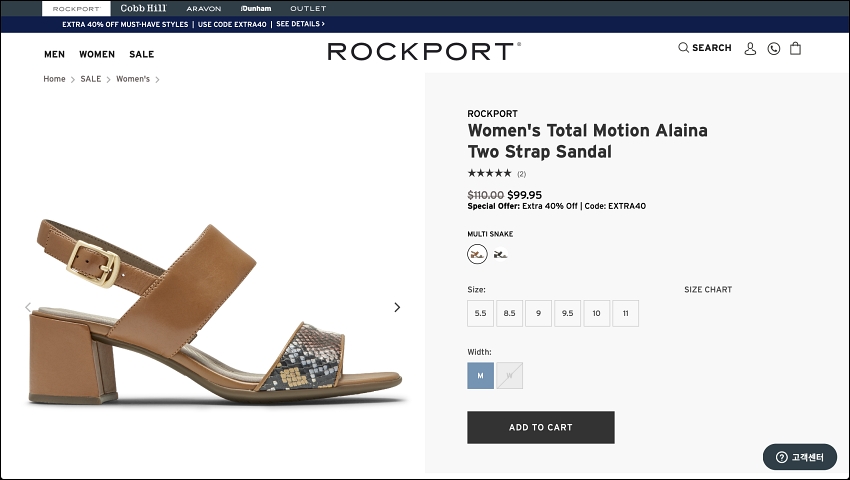
Task: Open the 고객센터 help chat button
Action: [x=800, y=457]
